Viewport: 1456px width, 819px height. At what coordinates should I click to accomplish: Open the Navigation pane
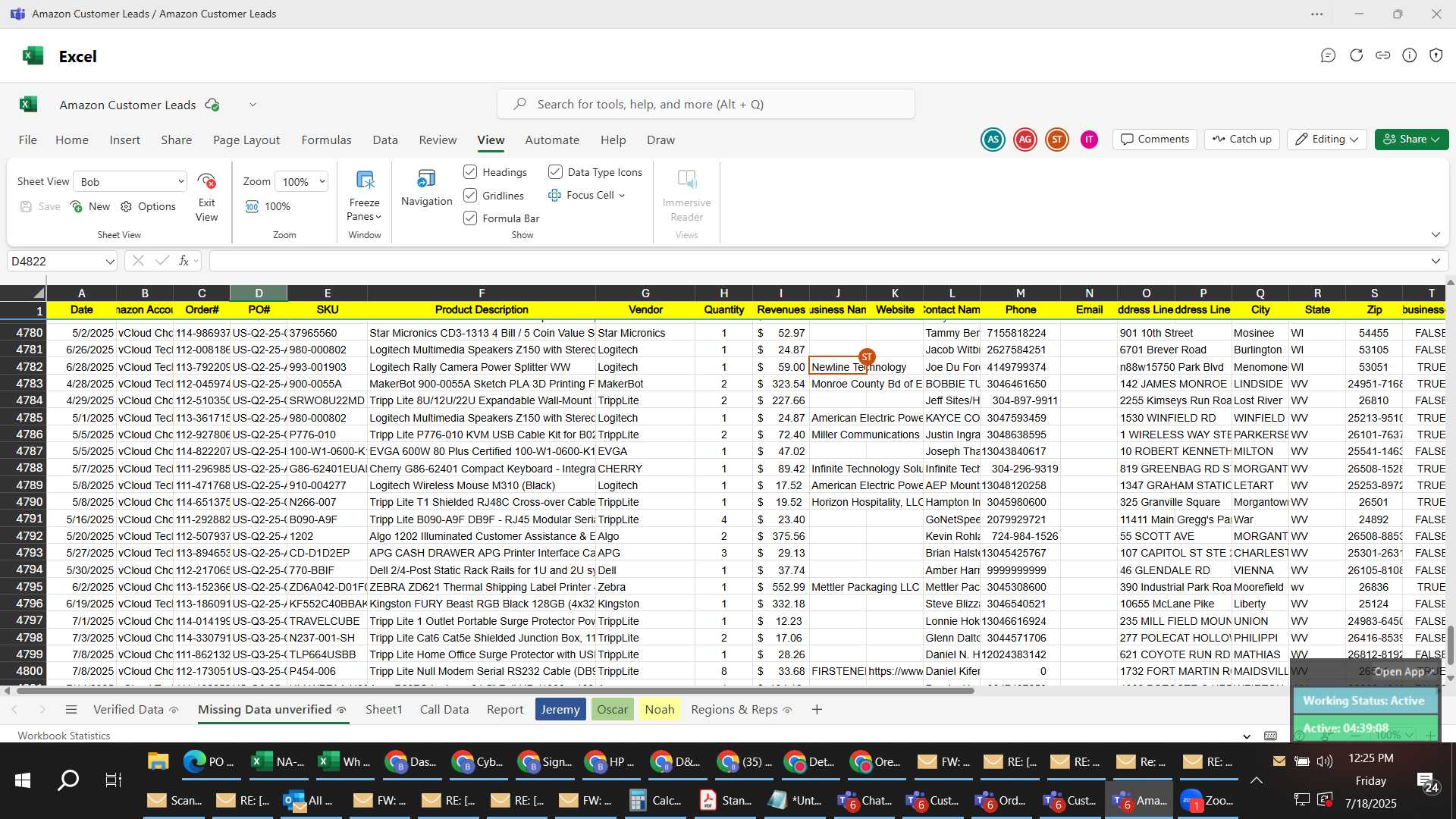426,188
